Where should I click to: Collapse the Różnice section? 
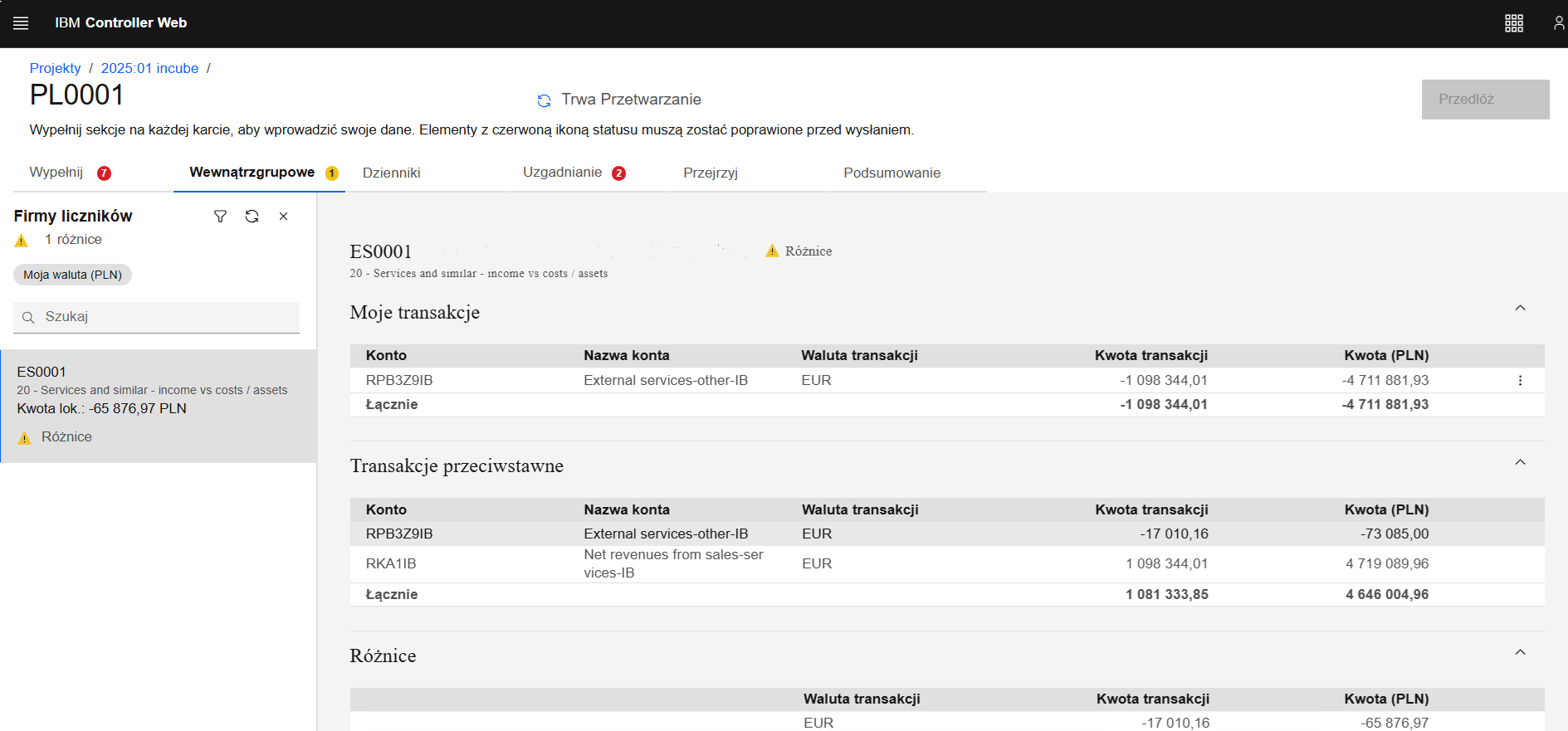pos(1520,652)
